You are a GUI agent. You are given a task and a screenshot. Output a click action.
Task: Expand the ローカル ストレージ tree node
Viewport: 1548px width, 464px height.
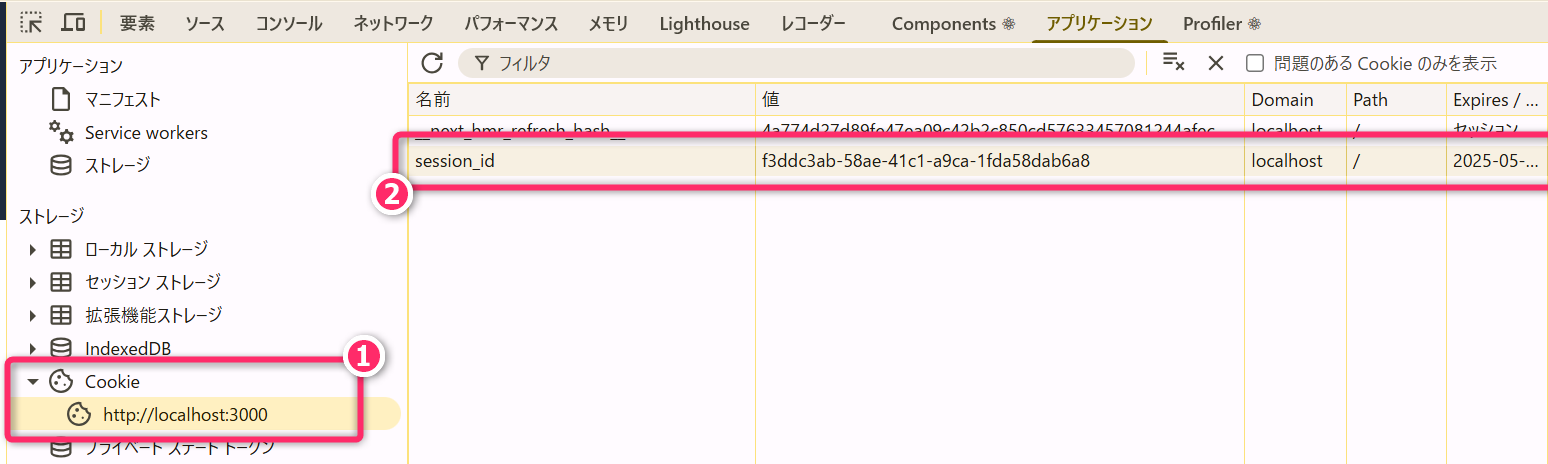(x=33, y=249)
